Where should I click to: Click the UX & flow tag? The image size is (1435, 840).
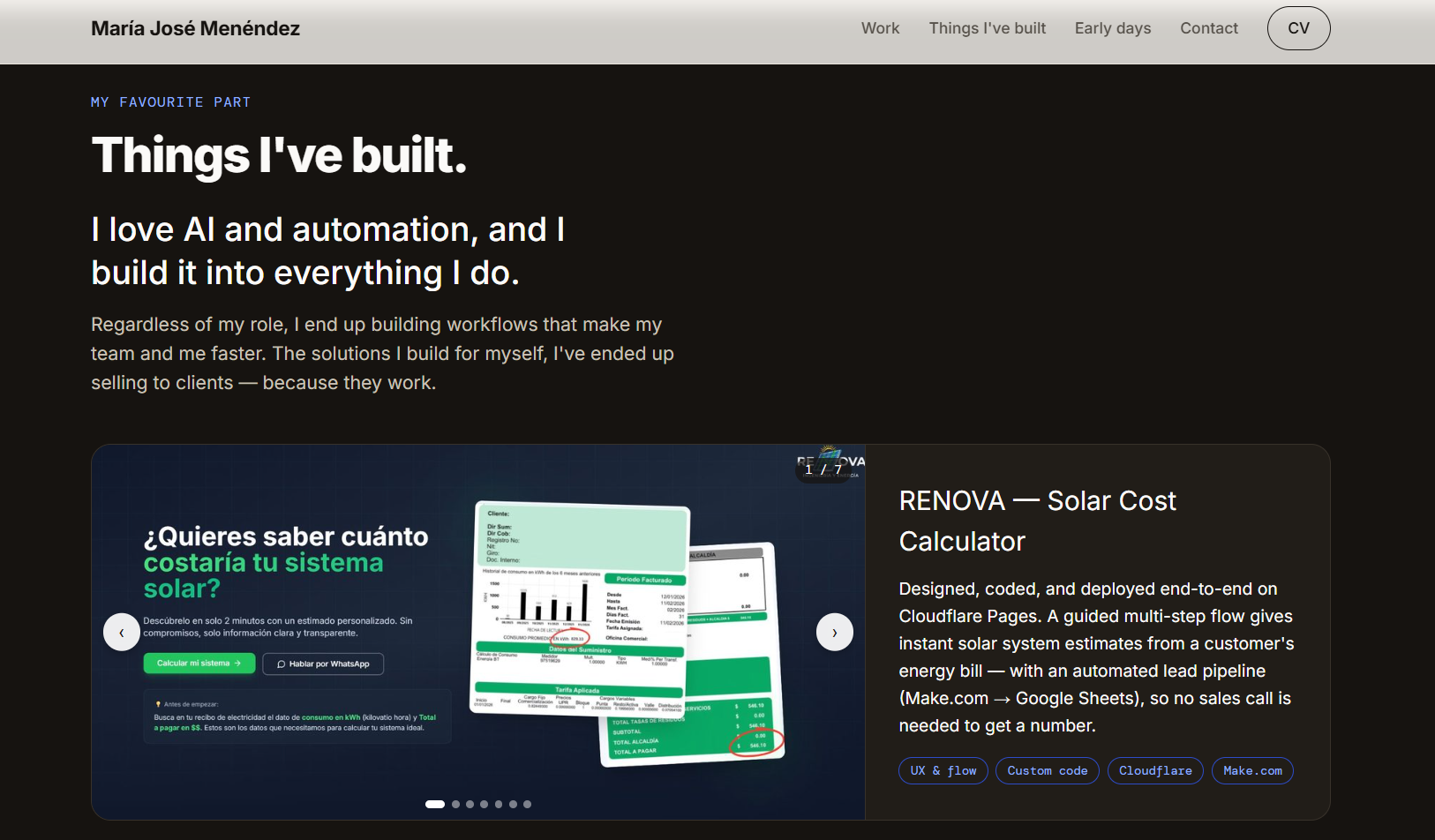(x=943, y=770)
